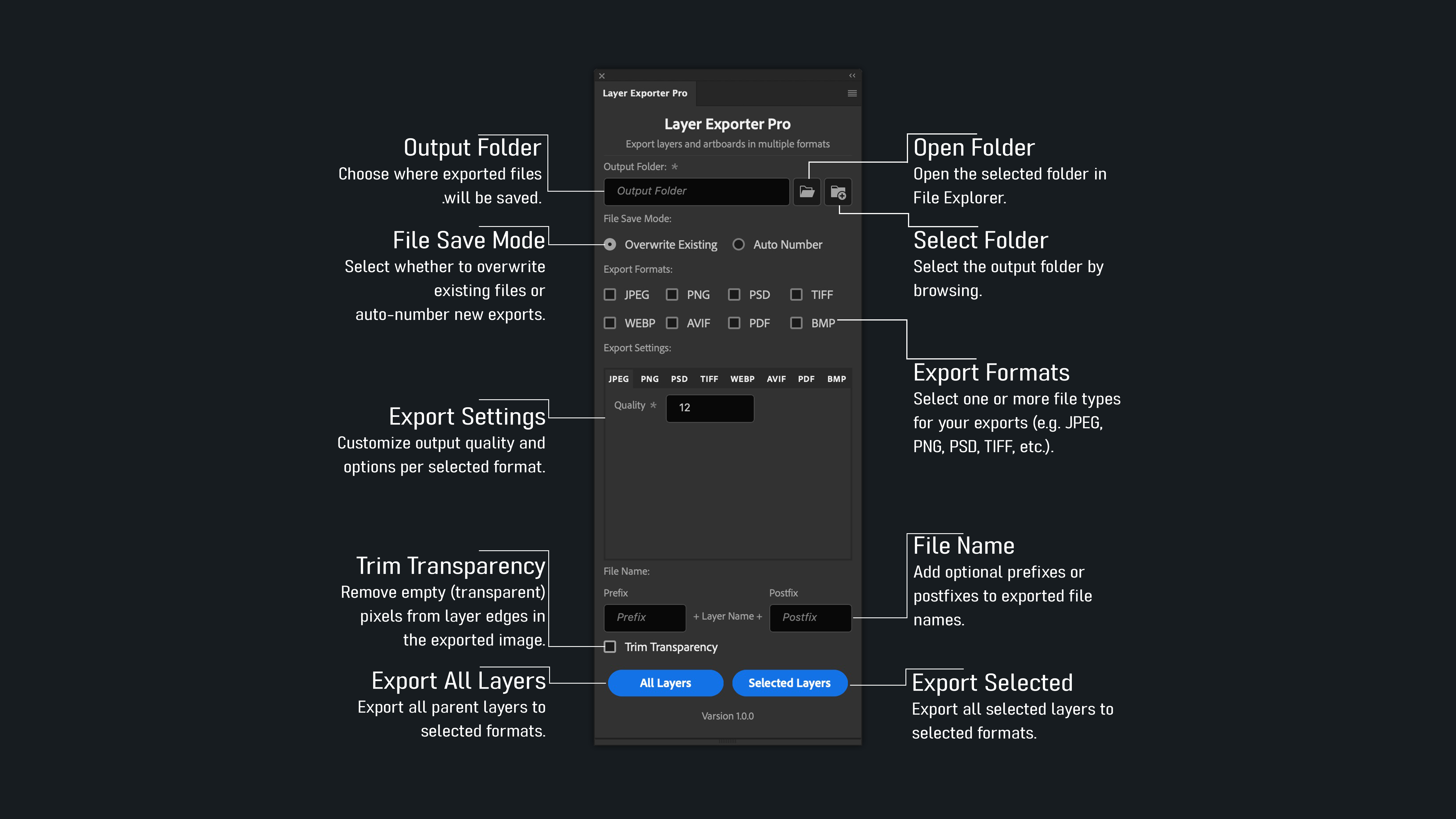Toggle the Trim Transparency checkbox
Screen dimensions: 1456x819
(x=610, y=647)
